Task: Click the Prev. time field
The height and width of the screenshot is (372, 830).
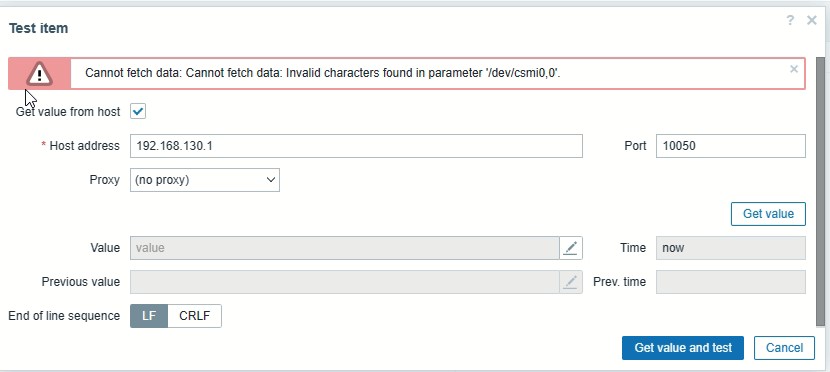Action: coord(731,282)
